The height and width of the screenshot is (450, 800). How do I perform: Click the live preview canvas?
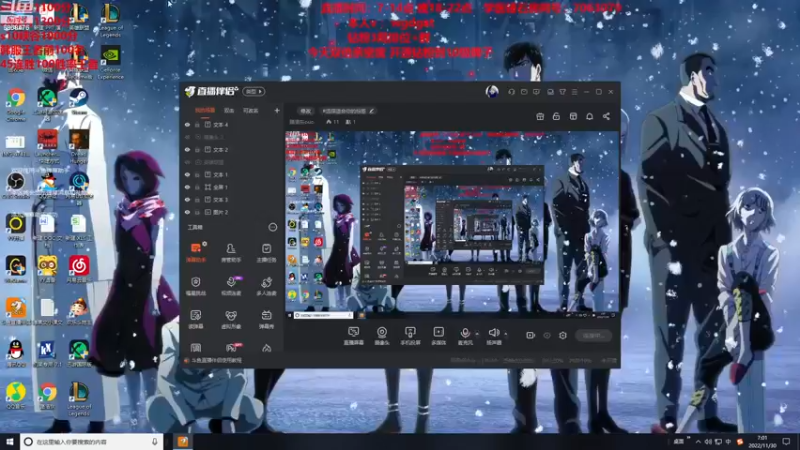coord(452,224)
